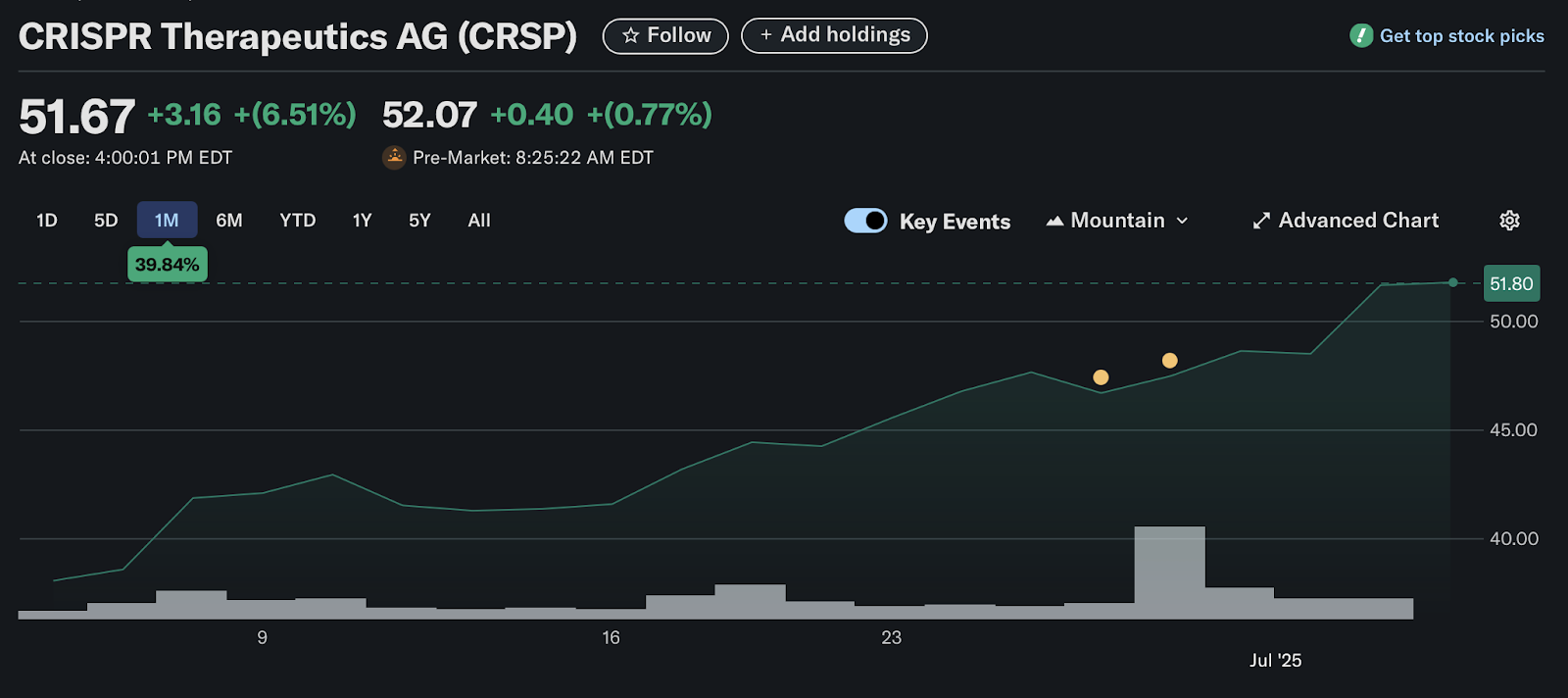Open chart settings gear icon
The image size is (1568, 698).
[1509, 221]
